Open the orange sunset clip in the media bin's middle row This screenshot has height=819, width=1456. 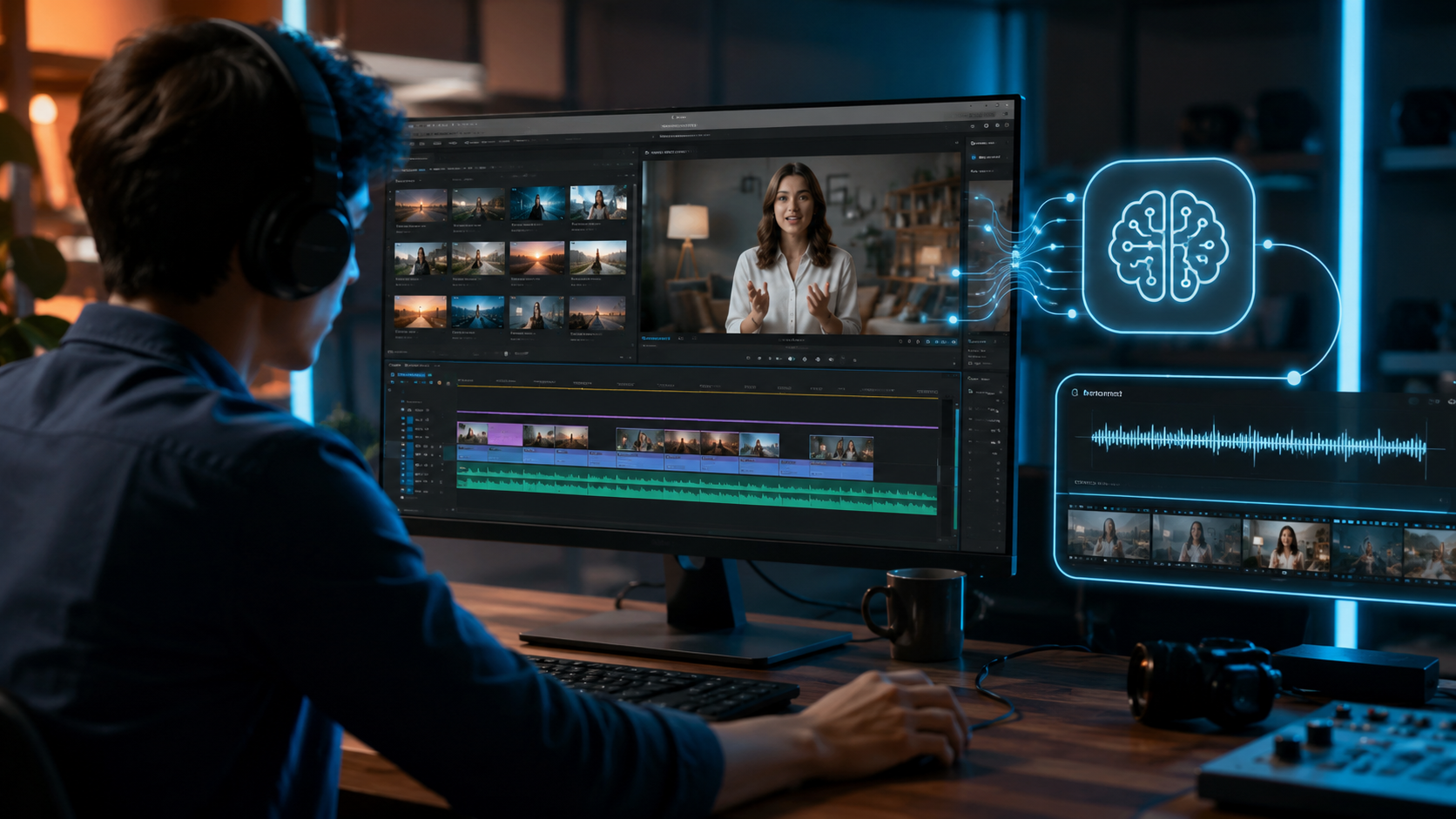[x=536, y=258]
